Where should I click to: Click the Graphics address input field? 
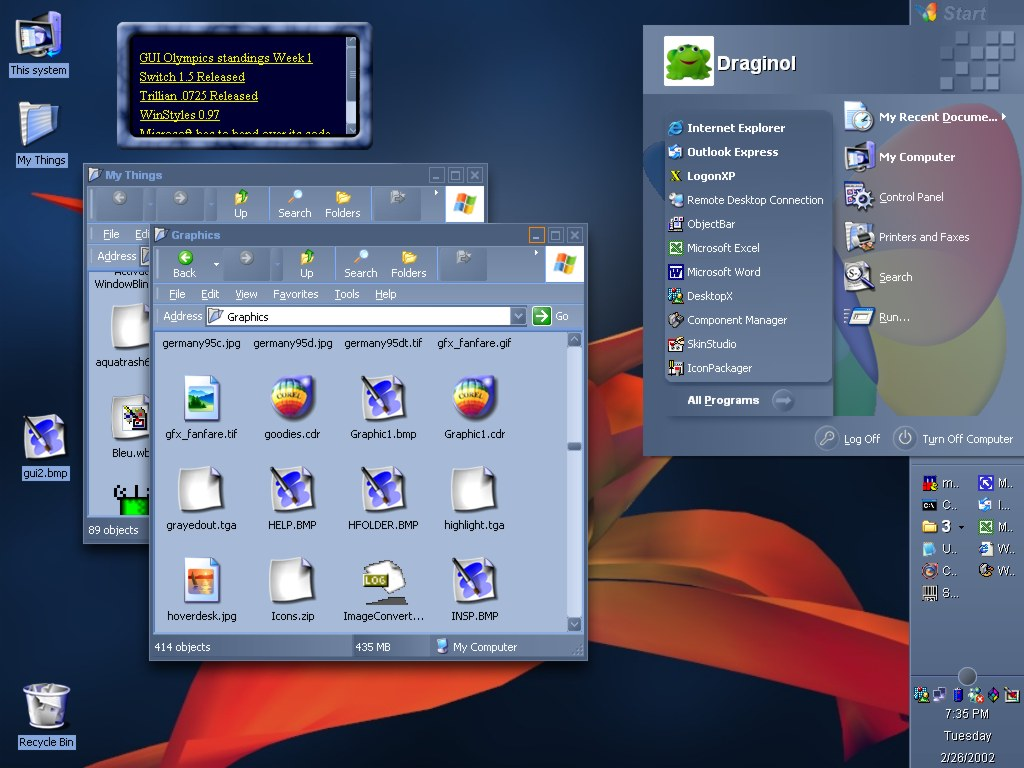tap(359, 316)
